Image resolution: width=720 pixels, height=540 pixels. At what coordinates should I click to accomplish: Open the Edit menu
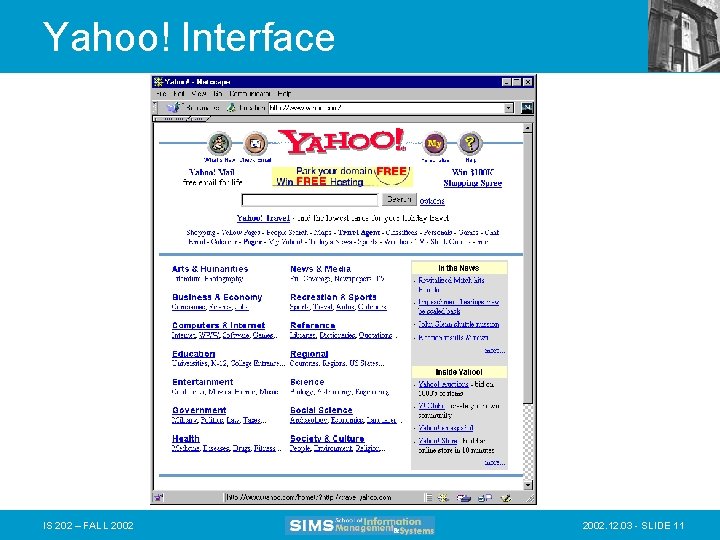[179, 94]
